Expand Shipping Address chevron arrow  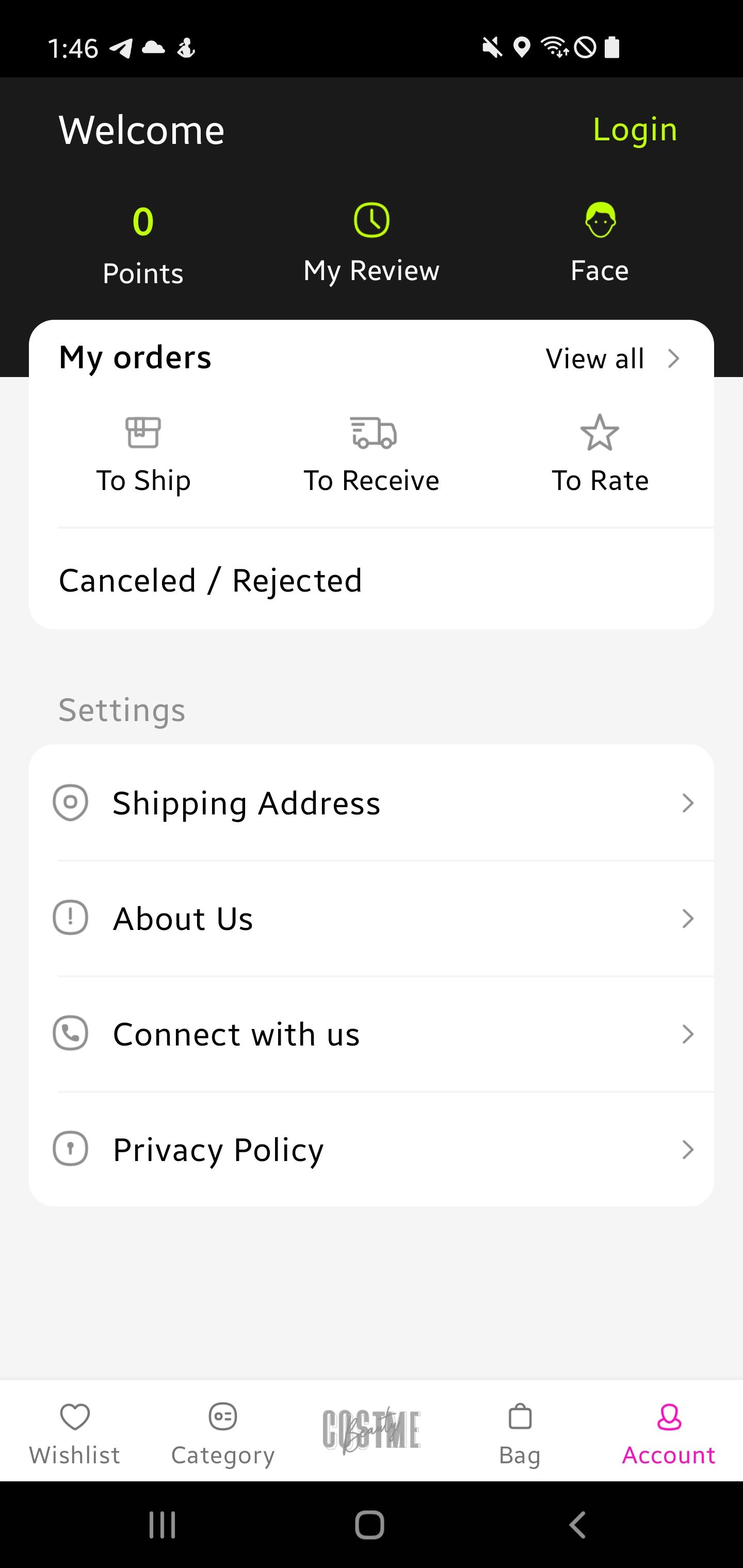pos(688,803)
